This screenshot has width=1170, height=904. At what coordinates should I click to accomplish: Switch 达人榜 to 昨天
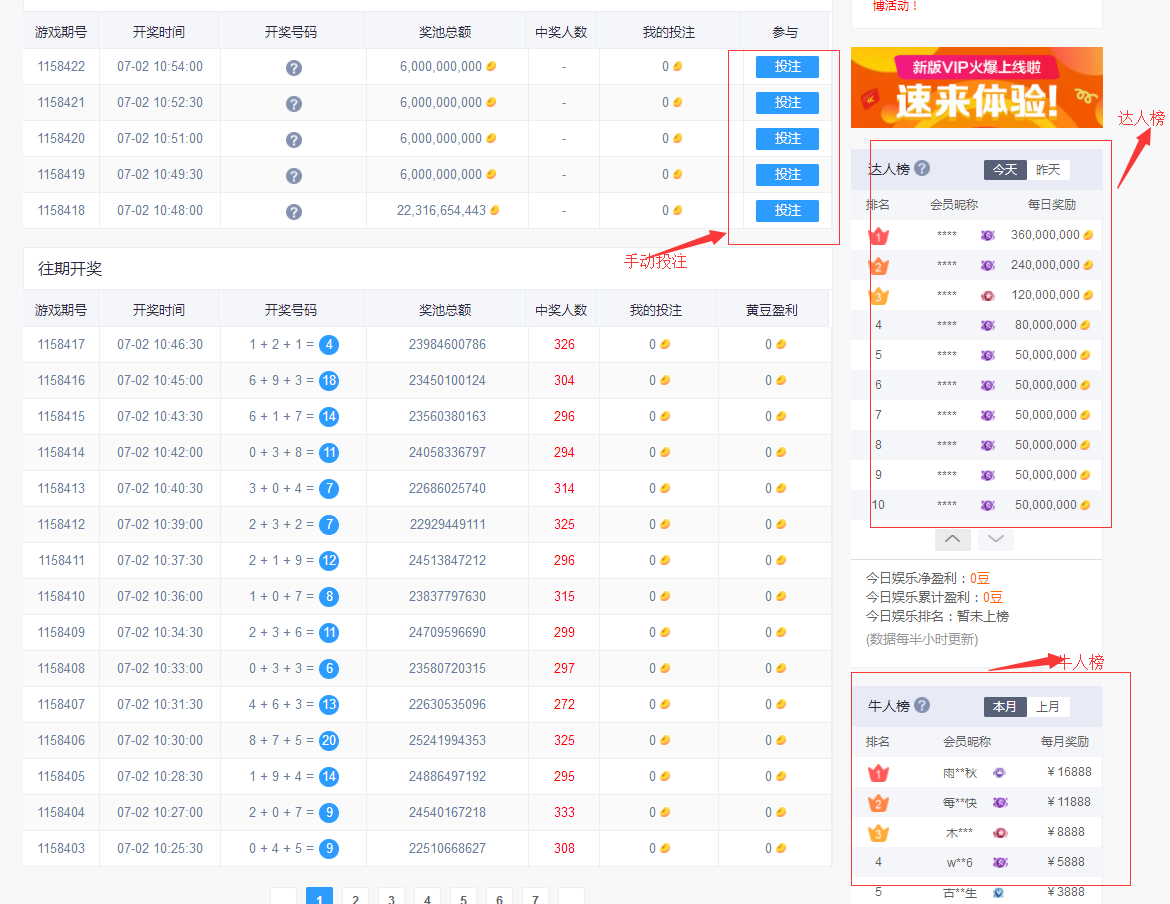click(1048, 170)
